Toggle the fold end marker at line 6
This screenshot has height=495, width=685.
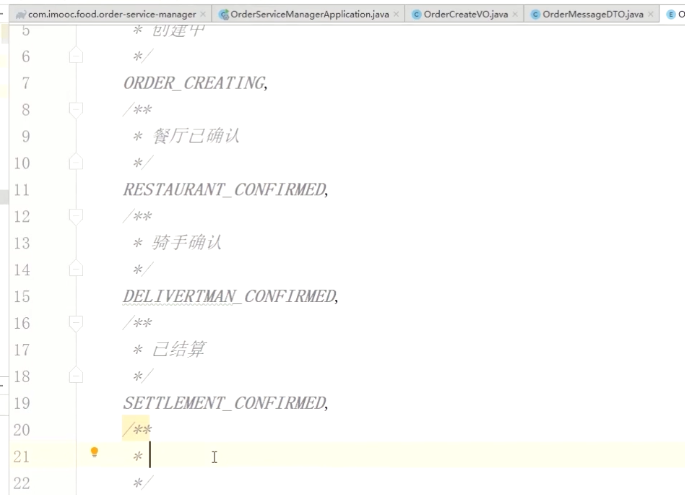point(76,55)
